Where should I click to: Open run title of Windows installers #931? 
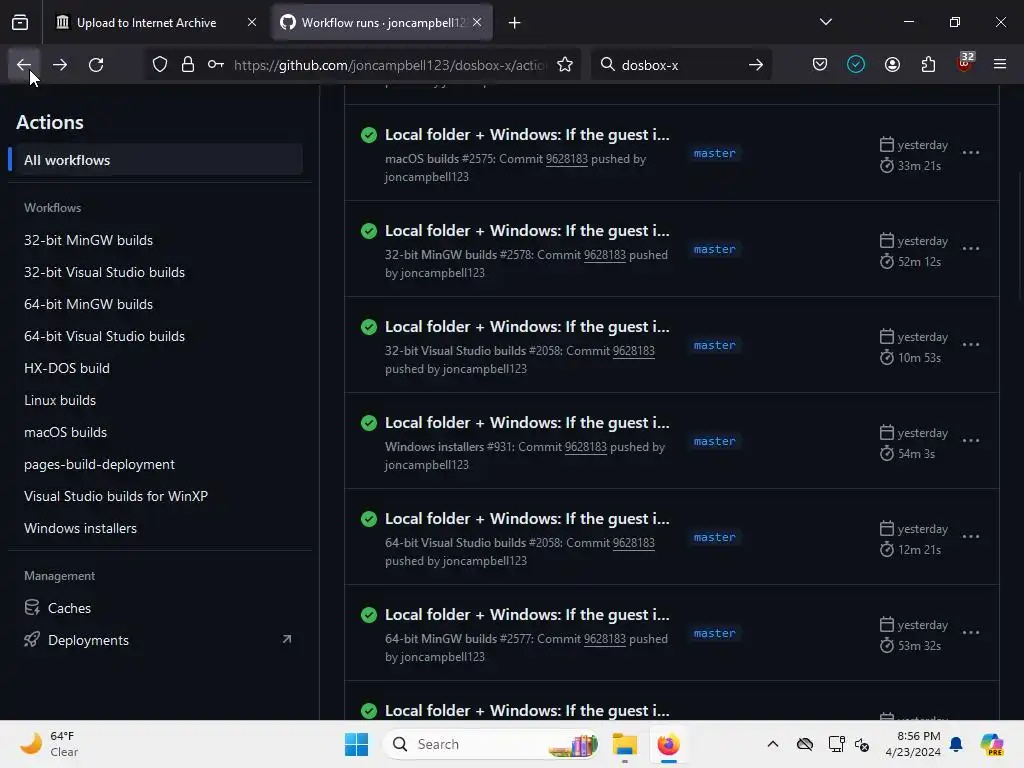(527, 423)
